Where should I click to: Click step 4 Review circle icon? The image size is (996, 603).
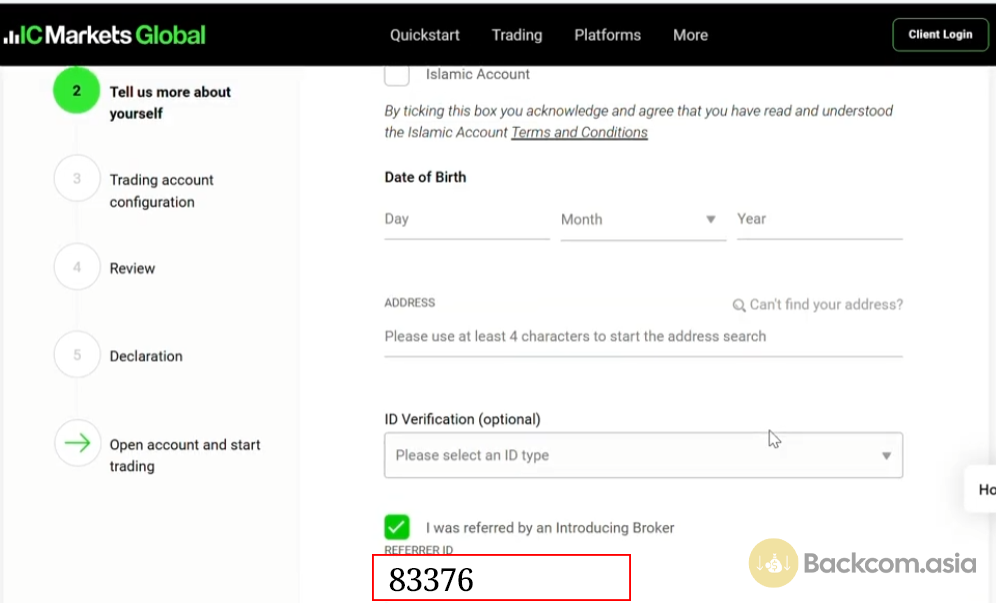(77, 268)
